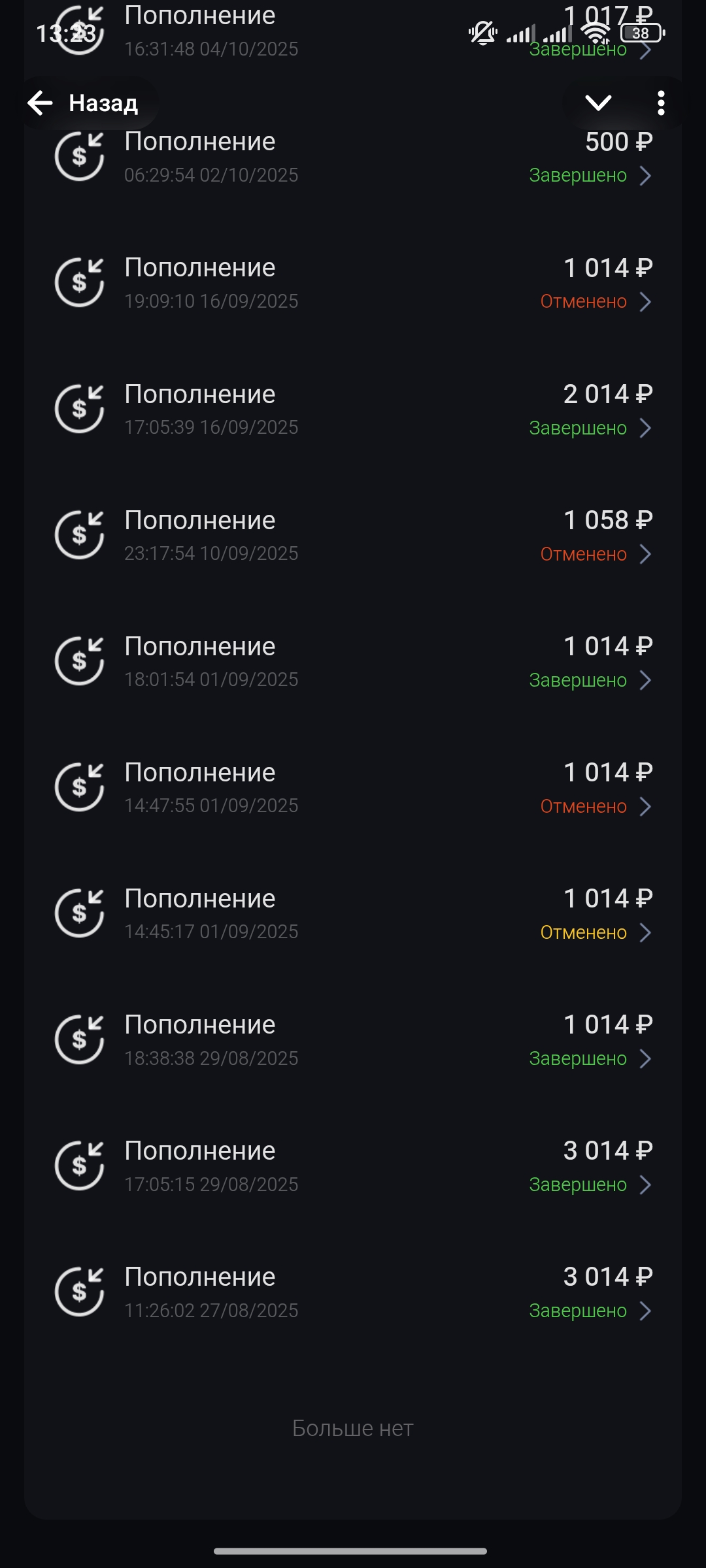Expand chevron for 18:38:38 29/08/2025 deposit
Screen dimensions: 706x1568
click(x=645, y=1058)
